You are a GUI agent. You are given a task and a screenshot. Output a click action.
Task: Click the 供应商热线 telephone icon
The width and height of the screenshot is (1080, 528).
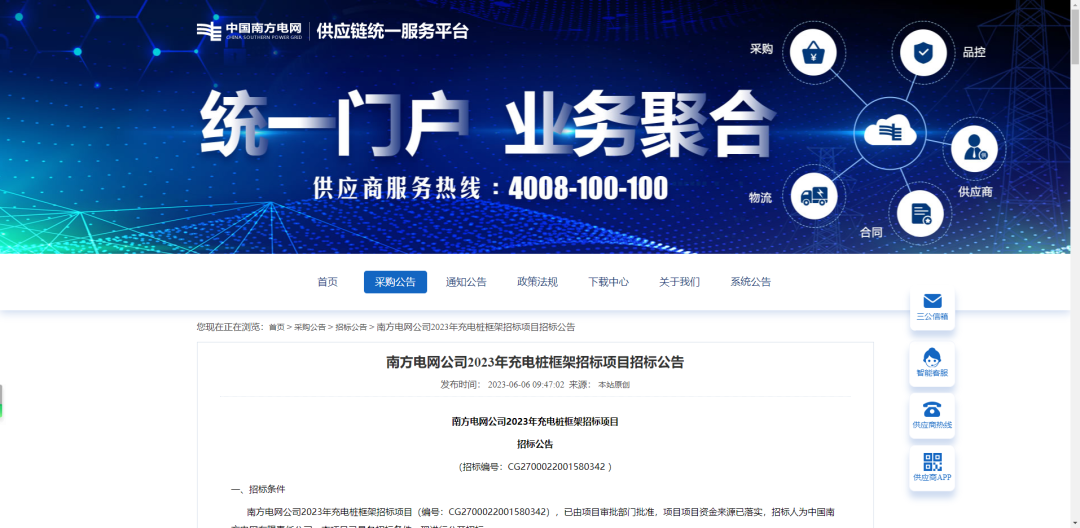tap(932, 409)
